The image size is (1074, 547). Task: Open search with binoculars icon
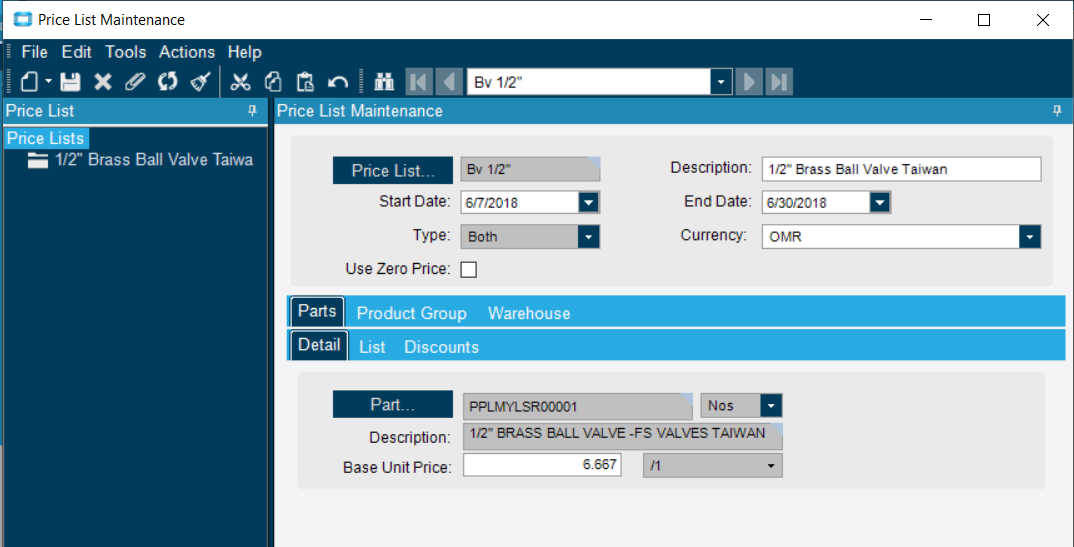click(x=384, y=83)
